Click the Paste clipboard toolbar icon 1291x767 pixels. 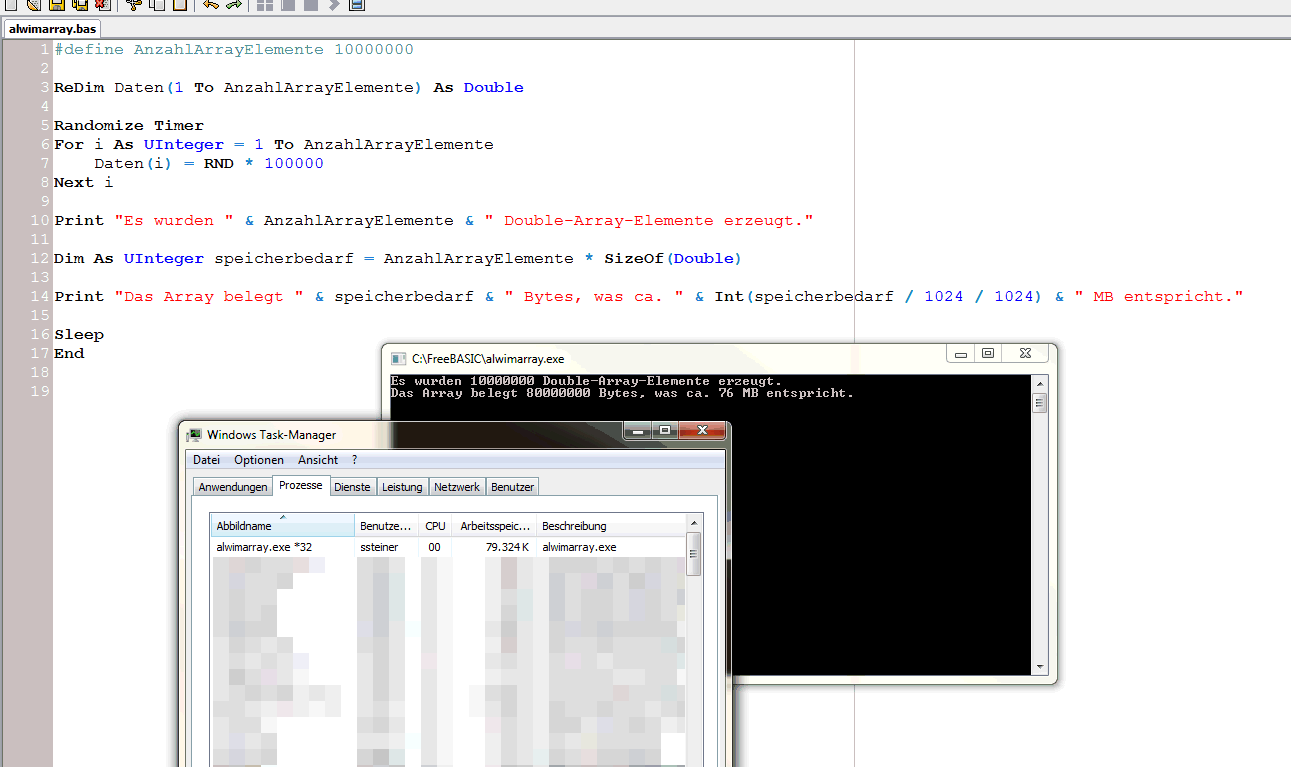point(180,4)
